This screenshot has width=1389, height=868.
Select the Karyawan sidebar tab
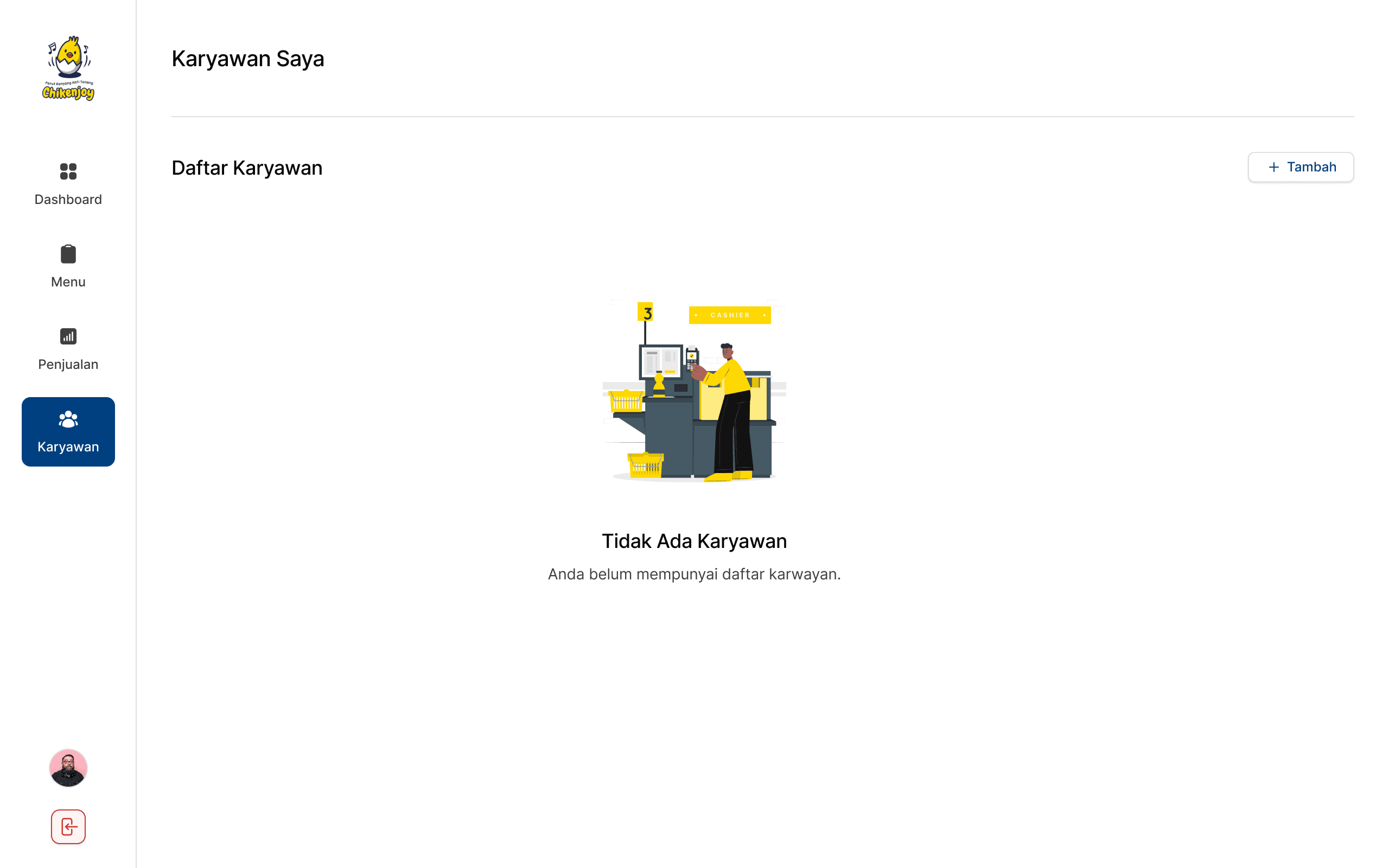click(68, 446)
